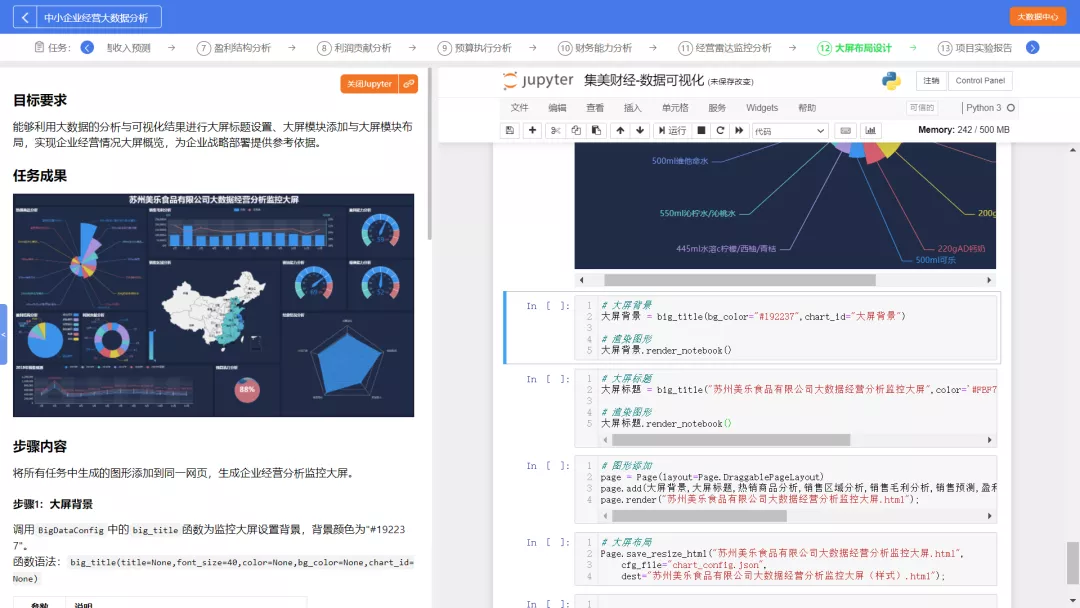Insert a cell below with plus icon
Image resolution: width=1080 pixels, height=608 pixels.
pyautogui.click(x=532, y=130)
